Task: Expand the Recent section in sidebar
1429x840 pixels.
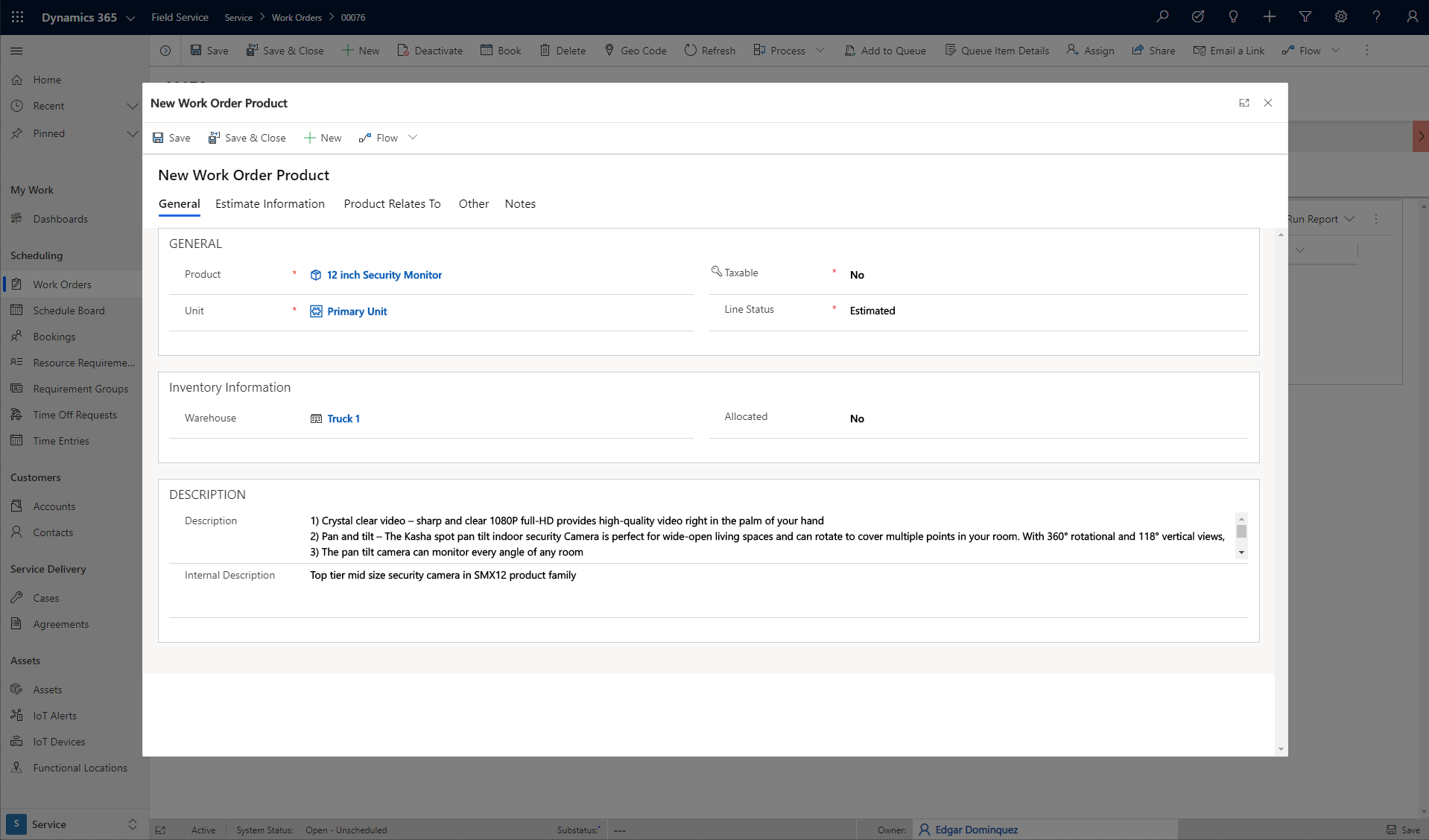Action: tap(132, 106)
